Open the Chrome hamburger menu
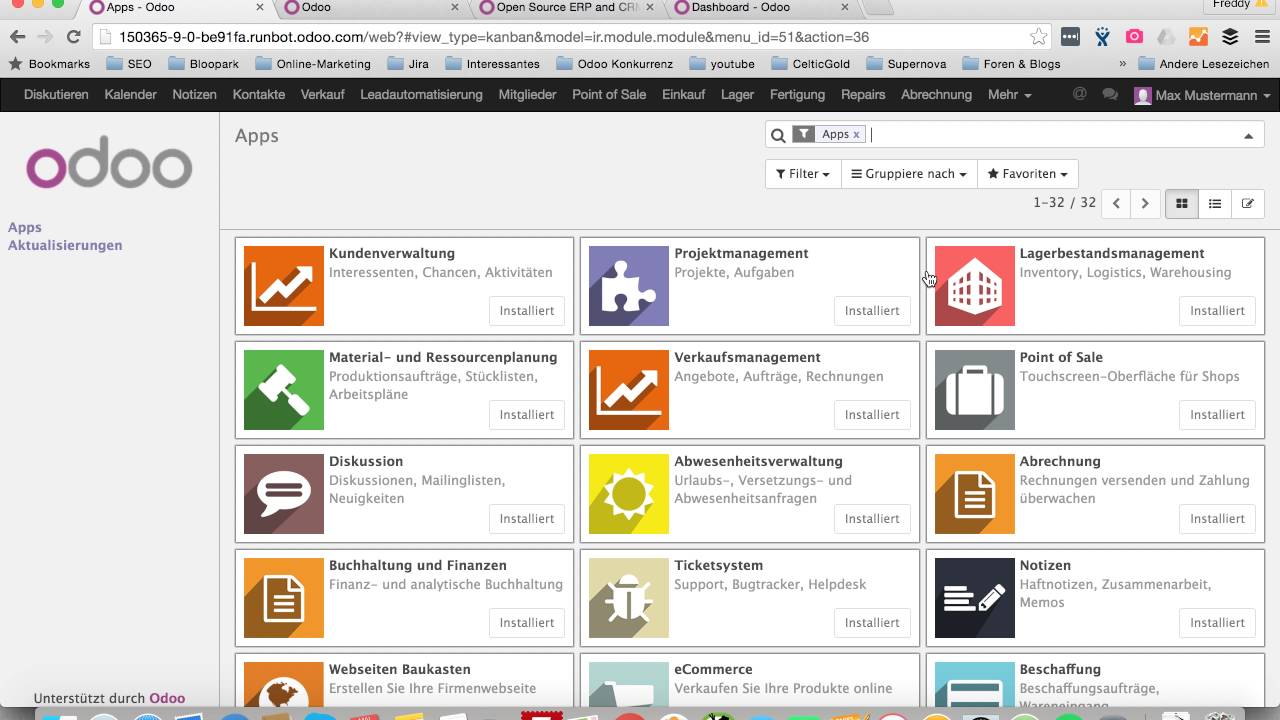The image size is (1280, 720). (1261, 37)
